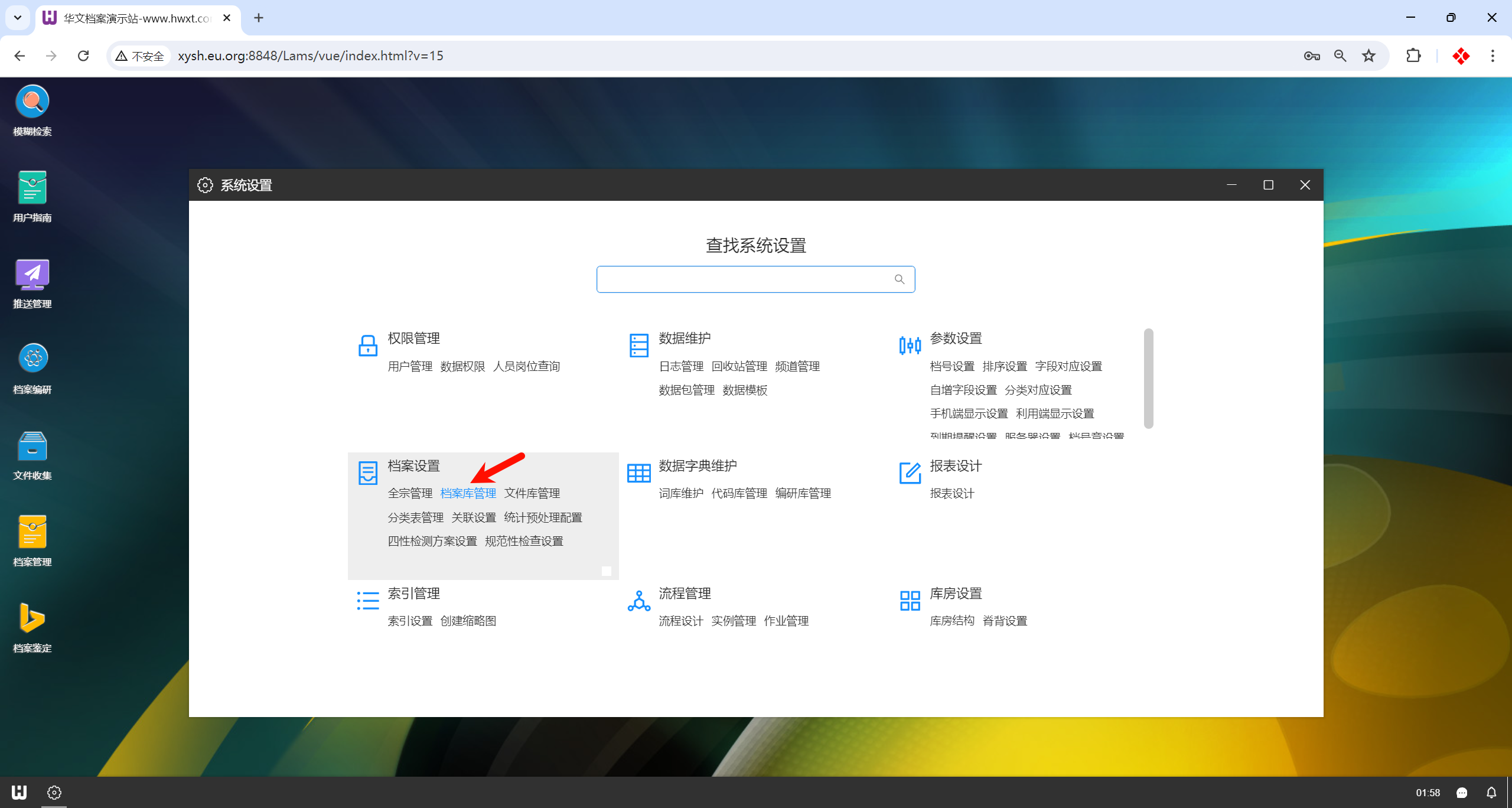Click the browser bookmark star icon

tap(1368, 56)
